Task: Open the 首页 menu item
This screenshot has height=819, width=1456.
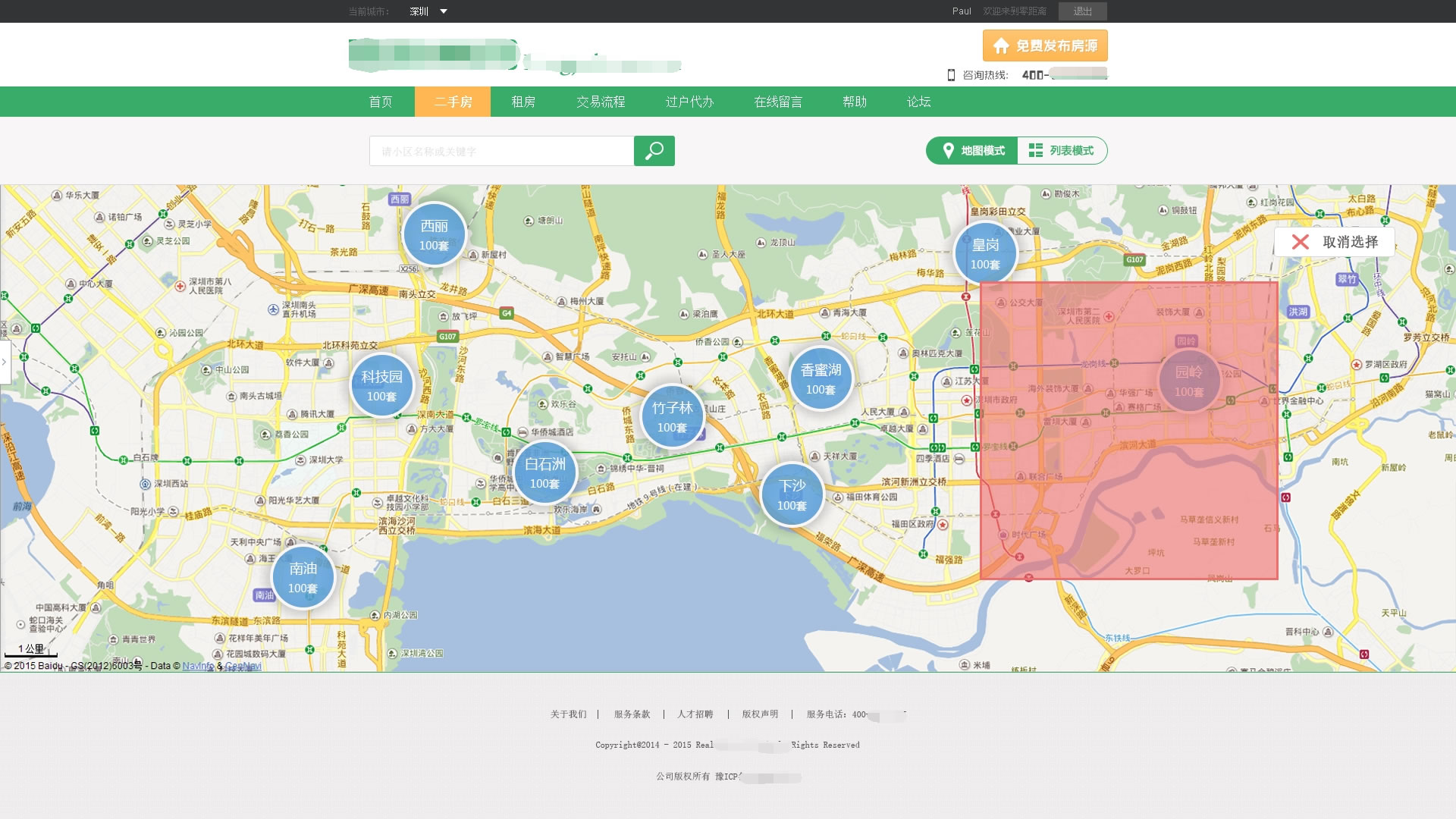Action: (381, 102)
